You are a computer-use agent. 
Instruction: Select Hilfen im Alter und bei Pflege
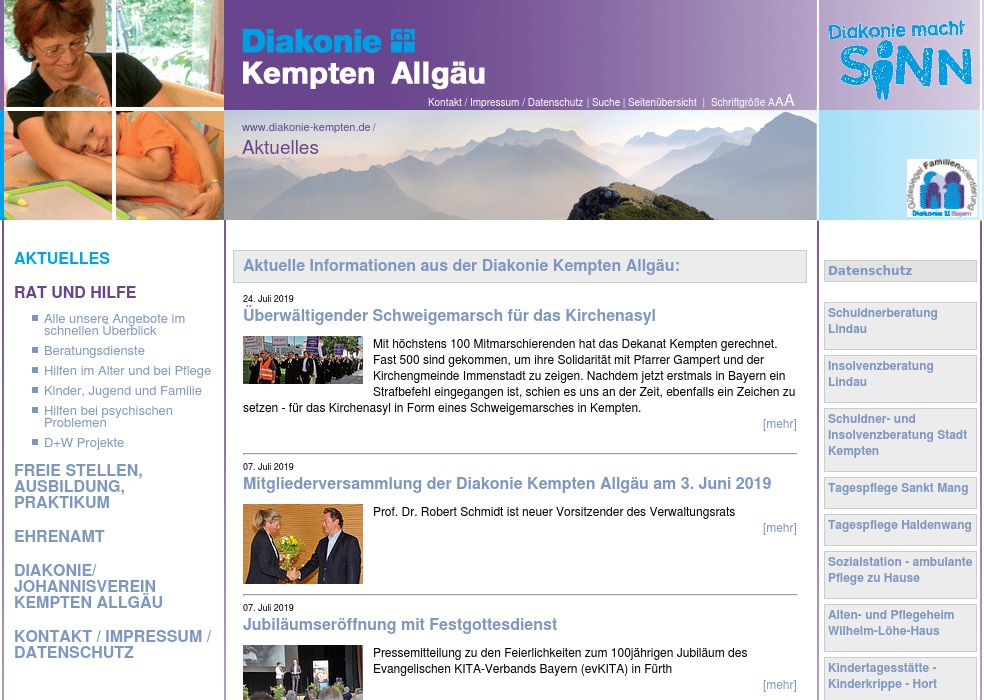click(127, 371)
